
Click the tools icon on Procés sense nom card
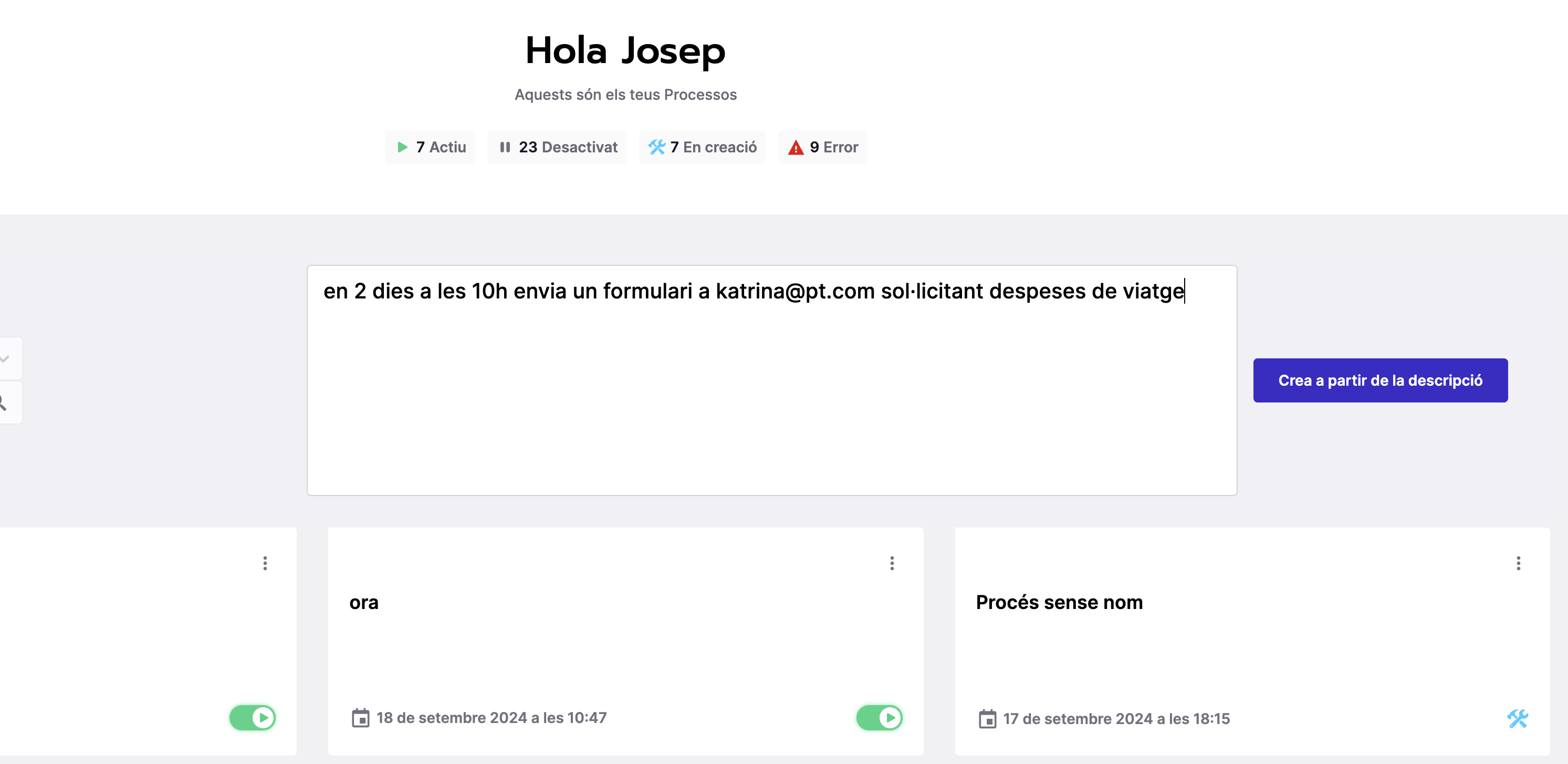[x=1517, y=718]
